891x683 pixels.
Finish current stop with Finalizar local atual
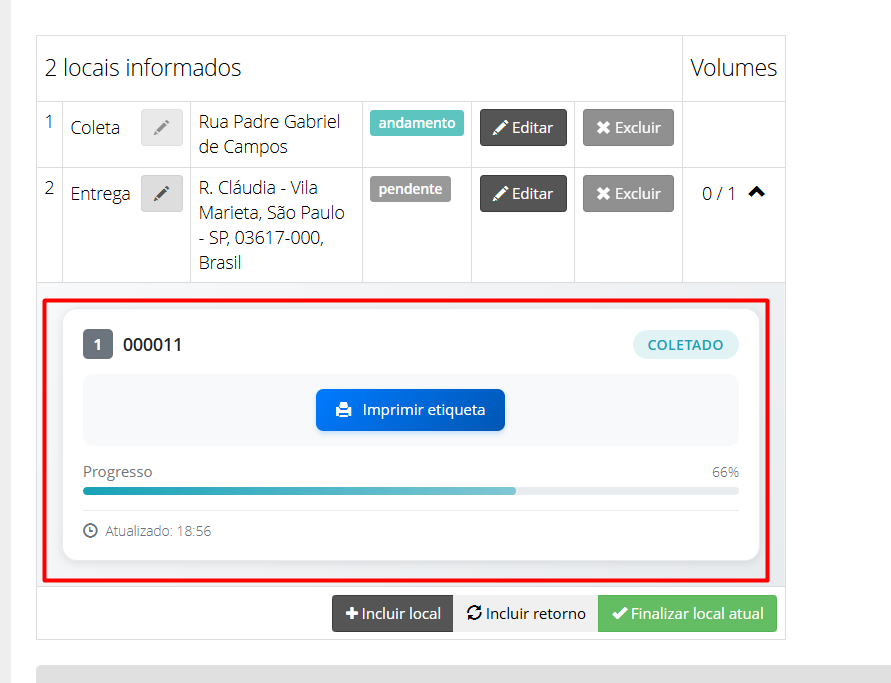pyautogui.click(x=688, y=613)
